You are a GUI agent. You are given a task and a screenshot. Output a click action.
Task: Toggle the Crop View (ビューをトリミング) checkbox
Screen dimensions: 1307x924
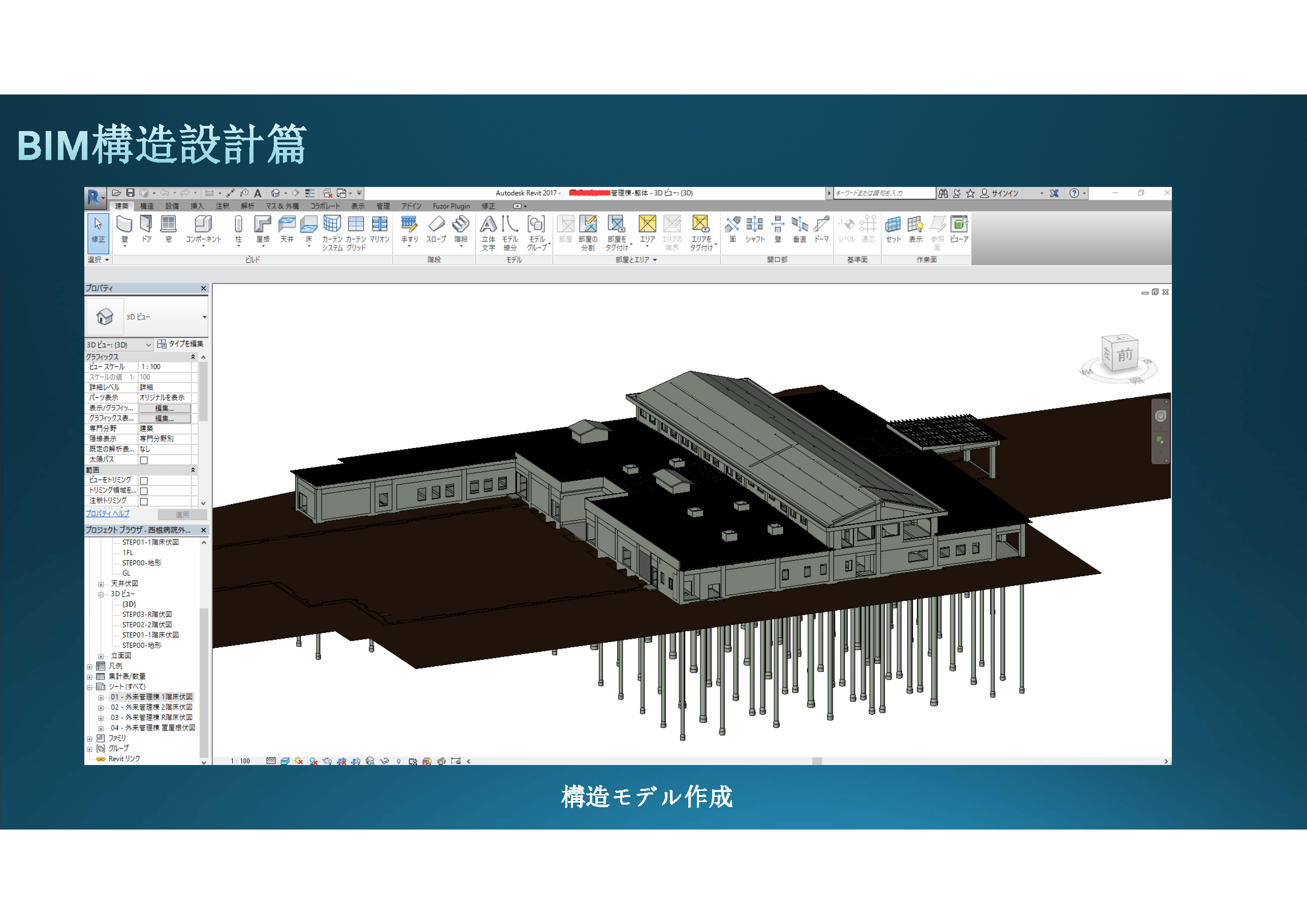click(144, 481)
